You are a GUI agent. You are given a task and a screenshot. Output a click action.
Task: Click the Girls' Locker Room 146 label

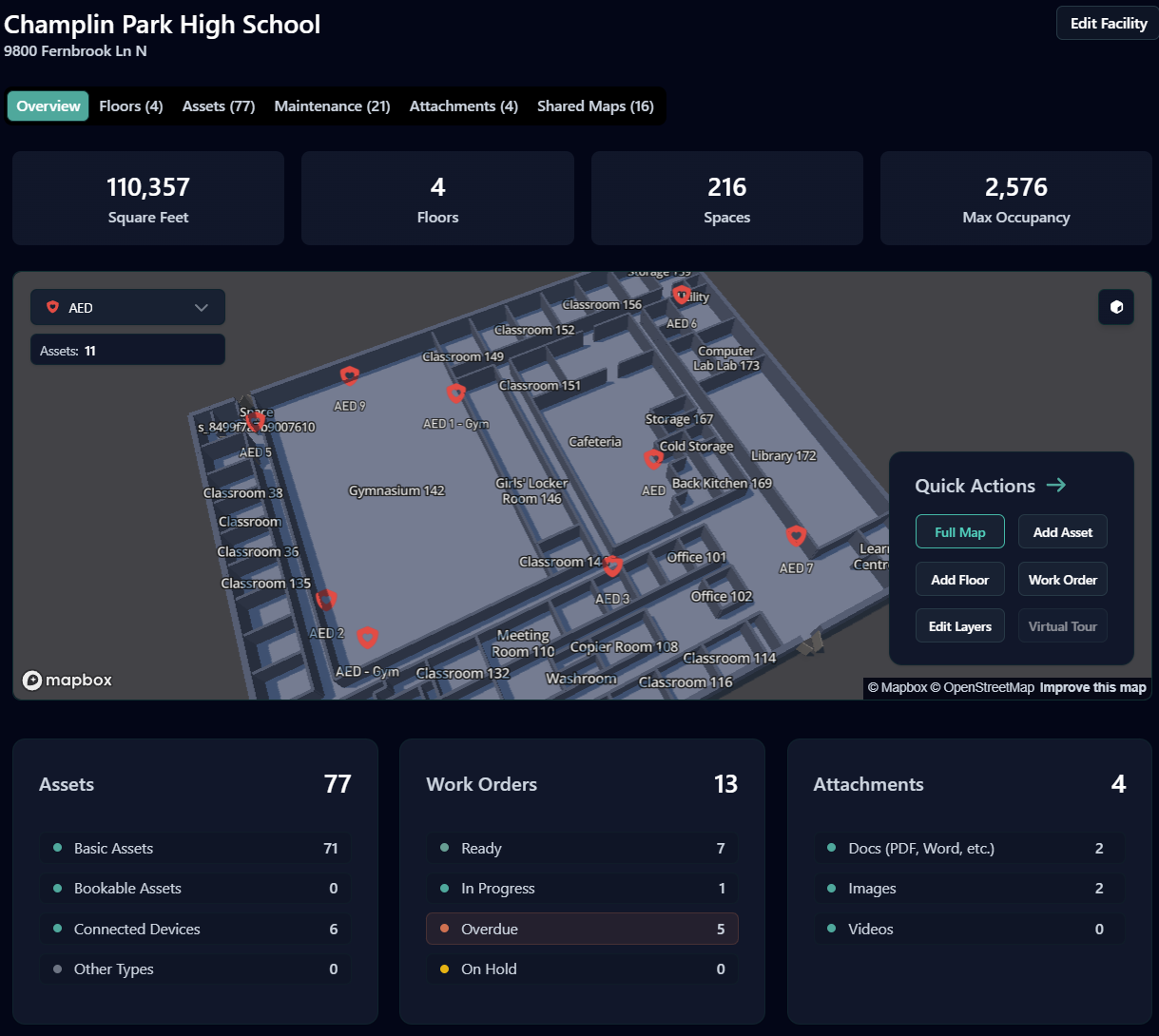tap(531, 490)
